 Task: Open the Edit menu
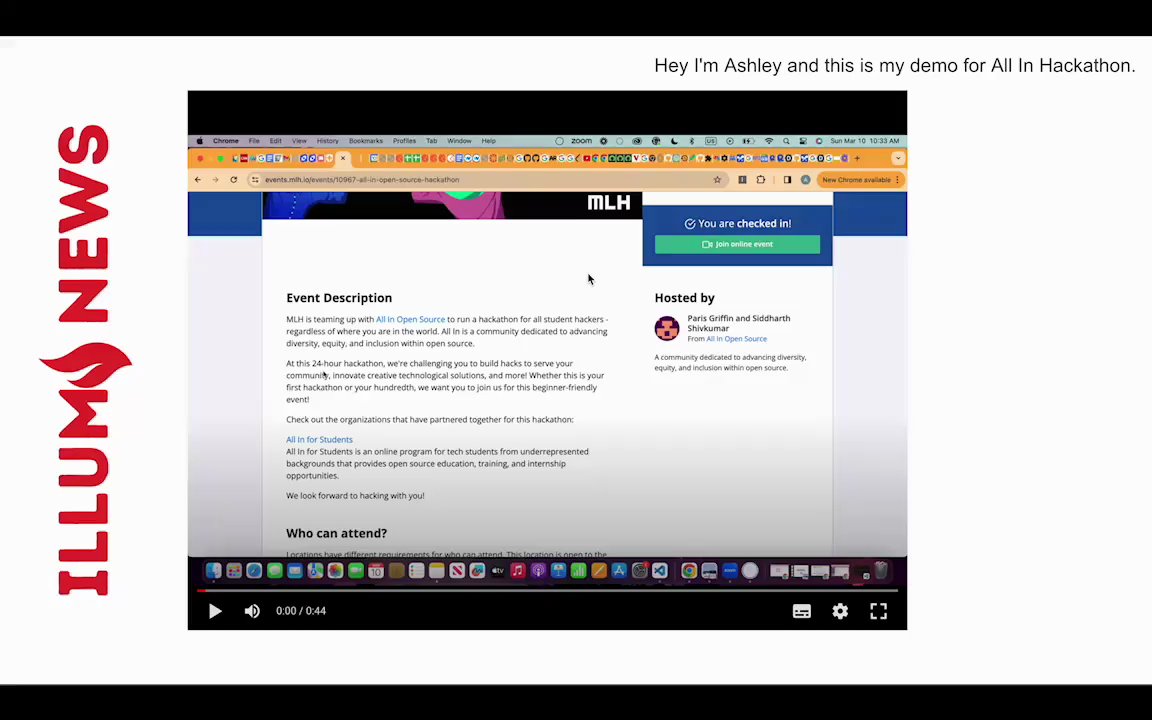[x=276, y=141]
